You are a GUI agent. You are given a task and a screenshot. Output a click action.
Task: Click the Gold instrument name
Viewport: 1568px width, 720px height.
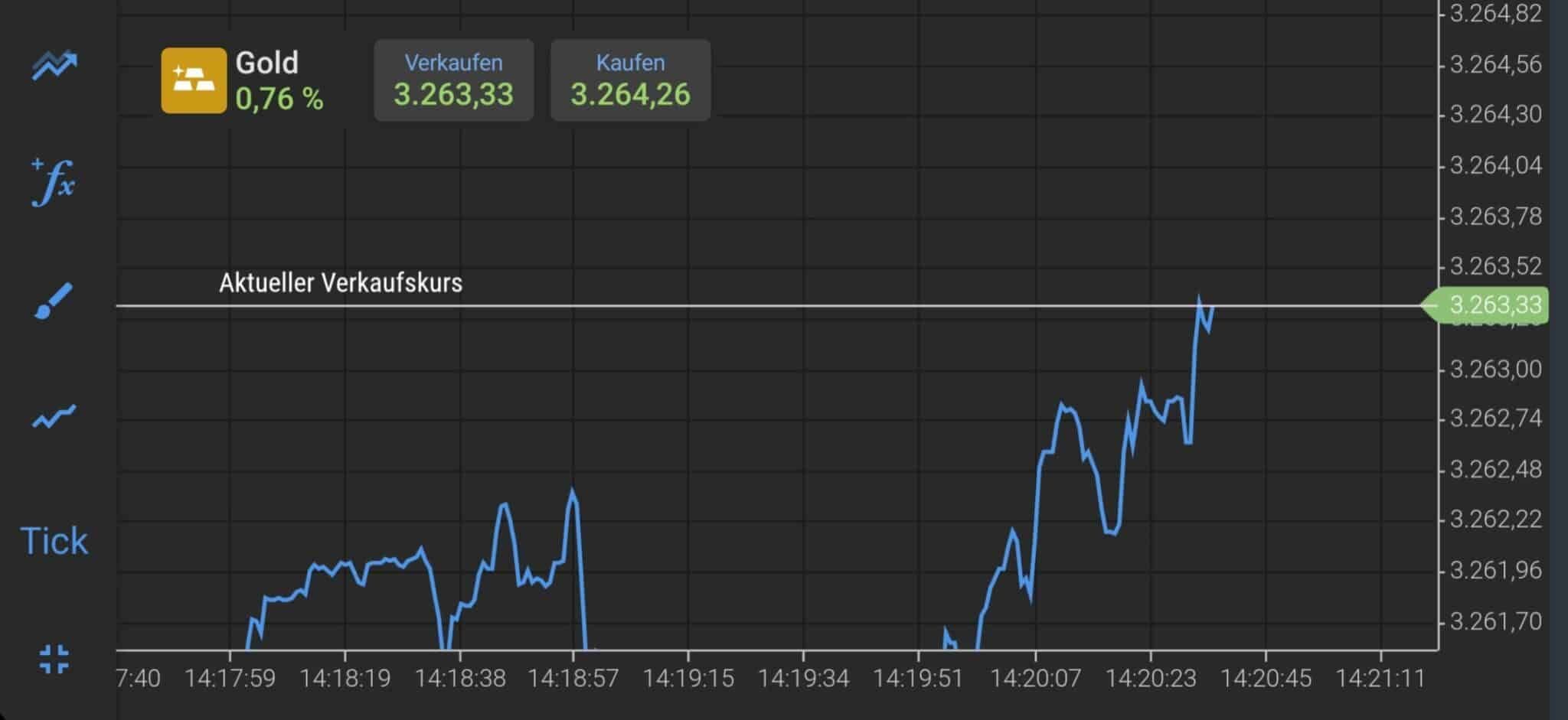(x=266, y=63)
